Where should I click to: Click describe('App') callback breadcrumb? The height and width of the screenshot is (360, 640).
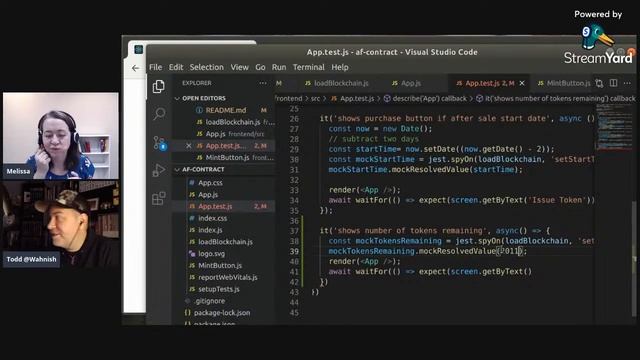425,98
